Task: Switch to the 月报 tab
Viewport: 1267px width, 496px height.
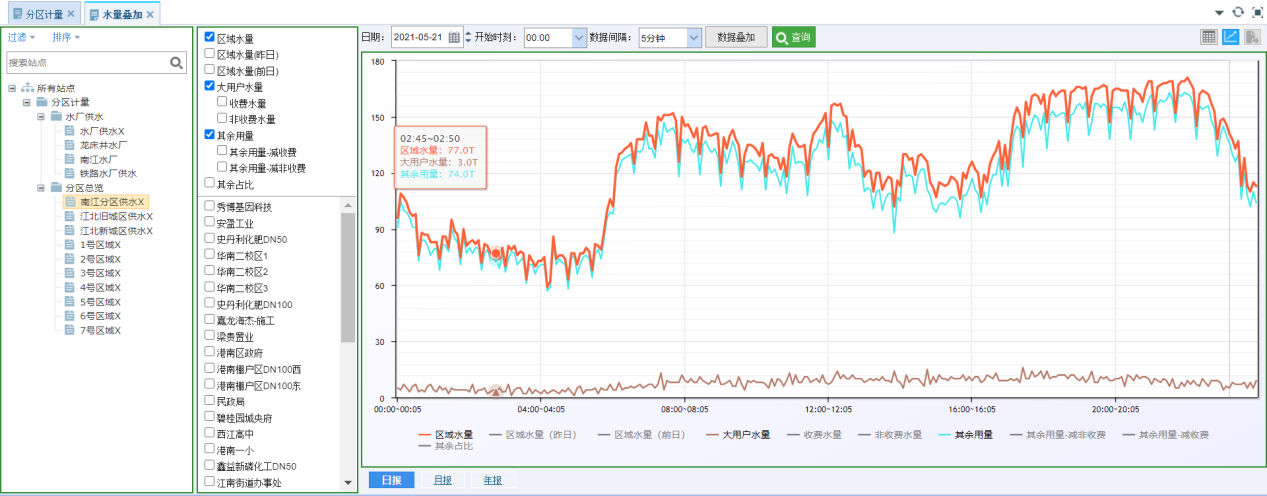Action: coord(442,480)
